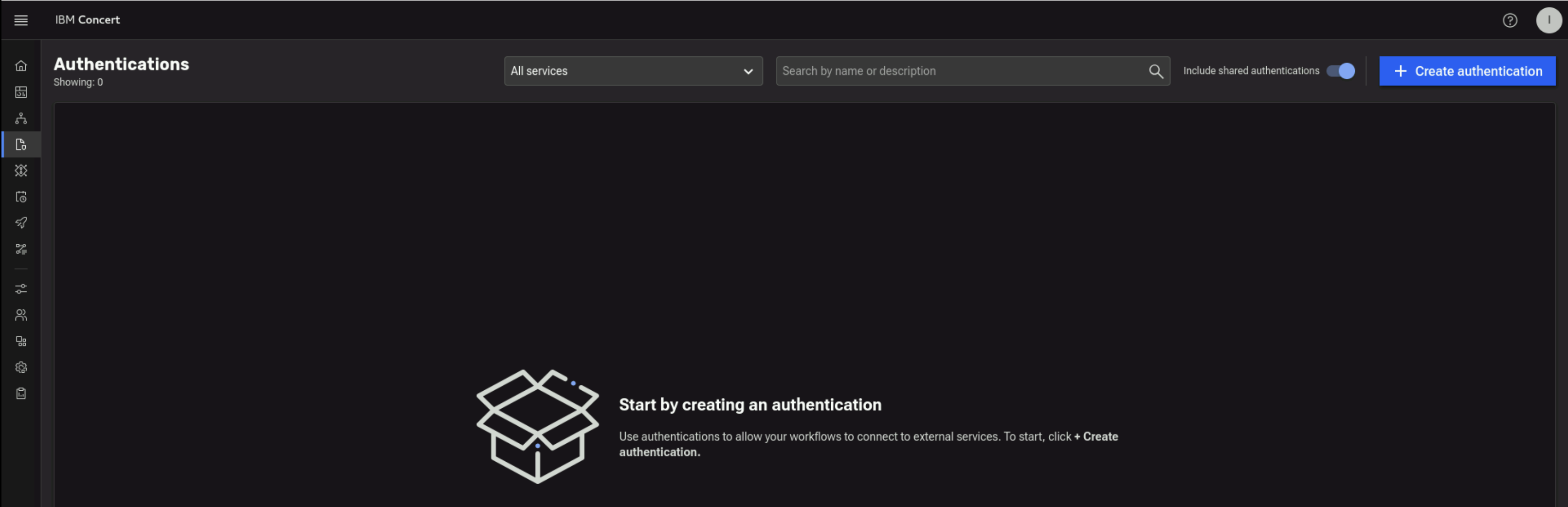The image size is (1568, 507).
Task: Click the Create authentication button
Action: pos(1467,71)
